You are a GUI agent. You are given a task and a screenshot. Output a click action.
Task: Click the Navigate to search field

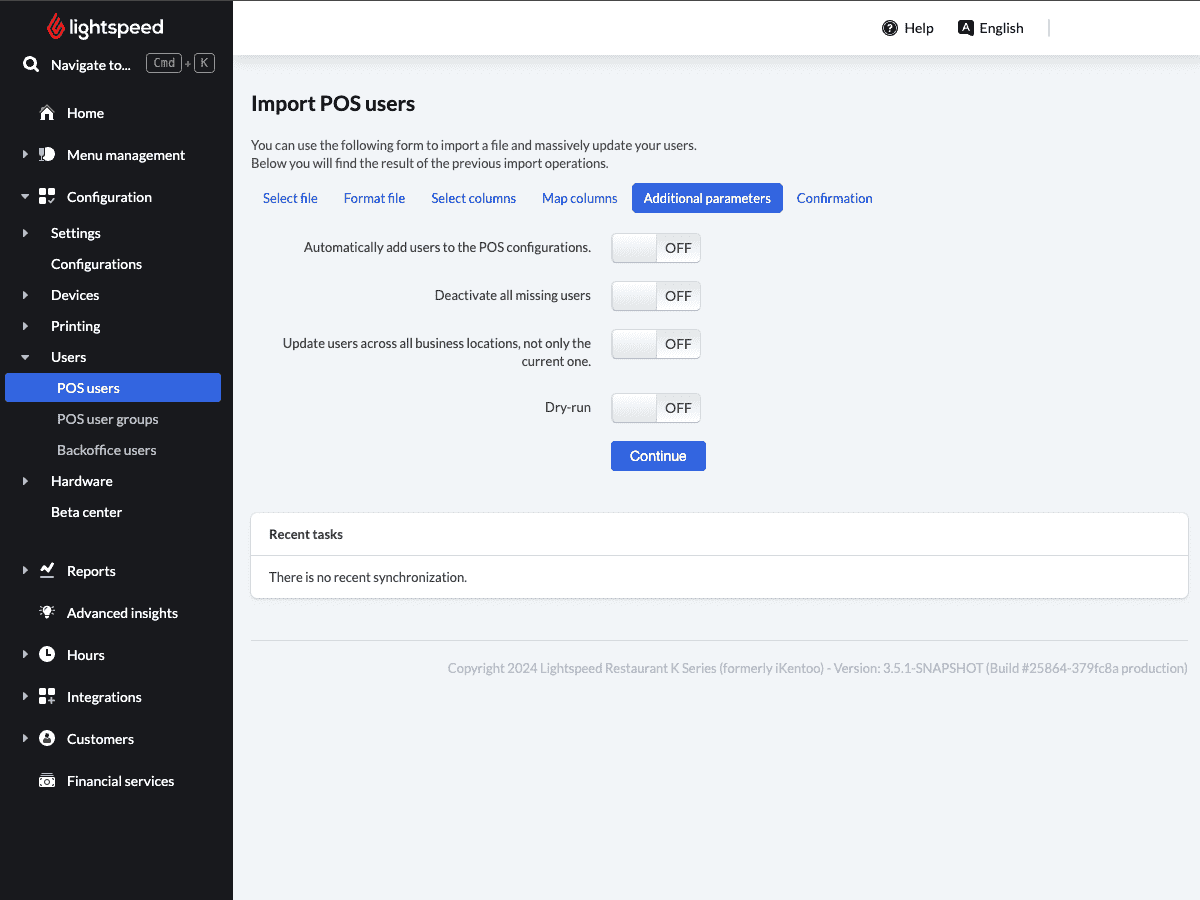pos(90,65)
